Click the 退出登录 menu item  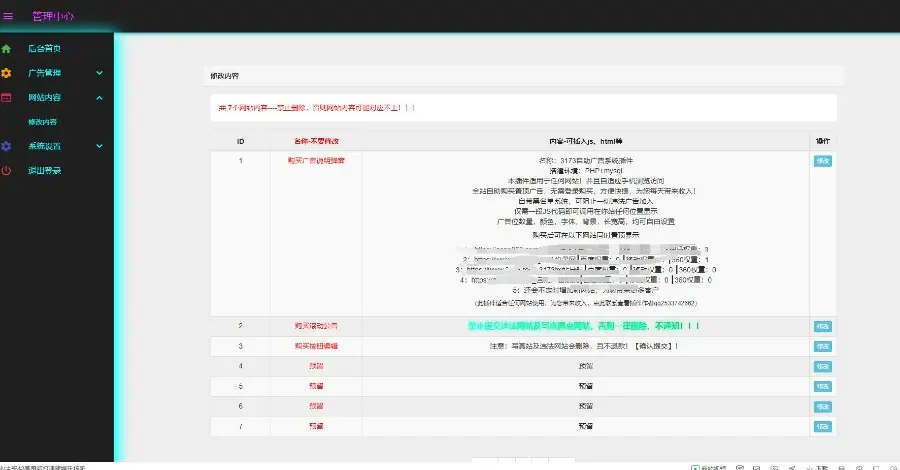coord(45,171)
